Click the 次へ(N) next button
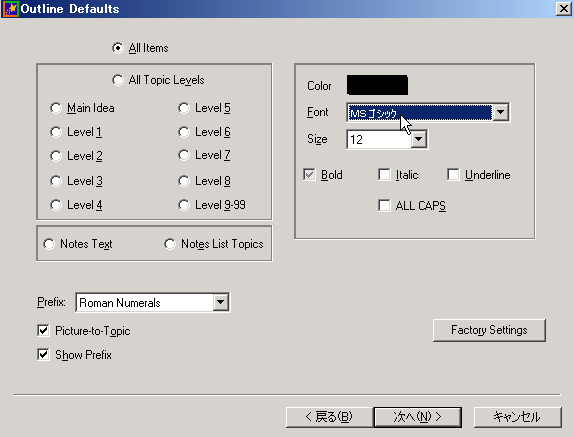Screen dimensions: 574x437 [417, 417]
